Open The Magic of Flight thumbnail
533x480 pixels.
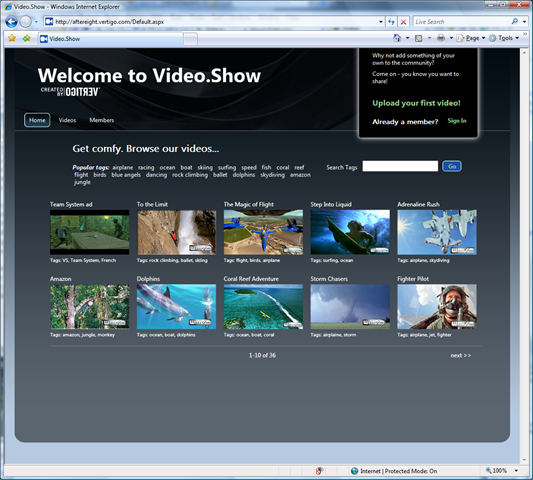(x=263, y=232)
